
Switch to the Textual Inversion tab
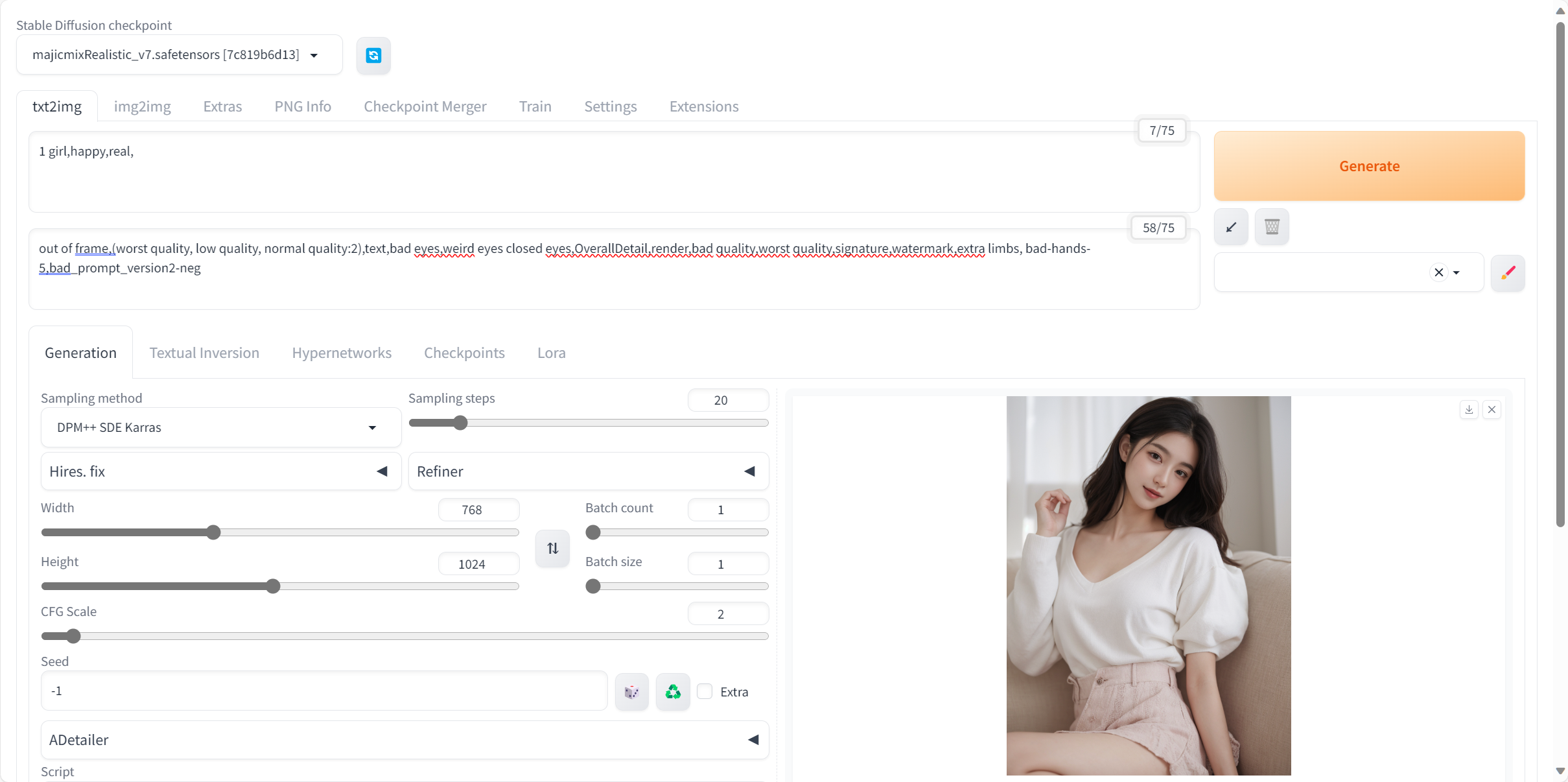(x=204, y=353)
